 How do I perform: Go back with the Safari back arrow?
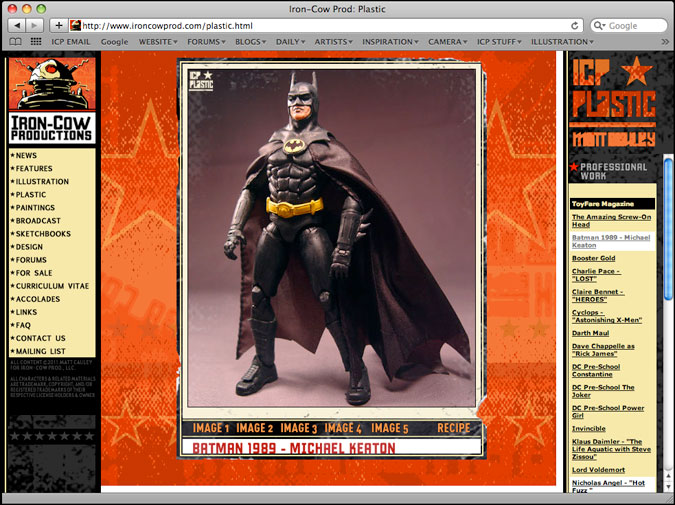point(17,25)
